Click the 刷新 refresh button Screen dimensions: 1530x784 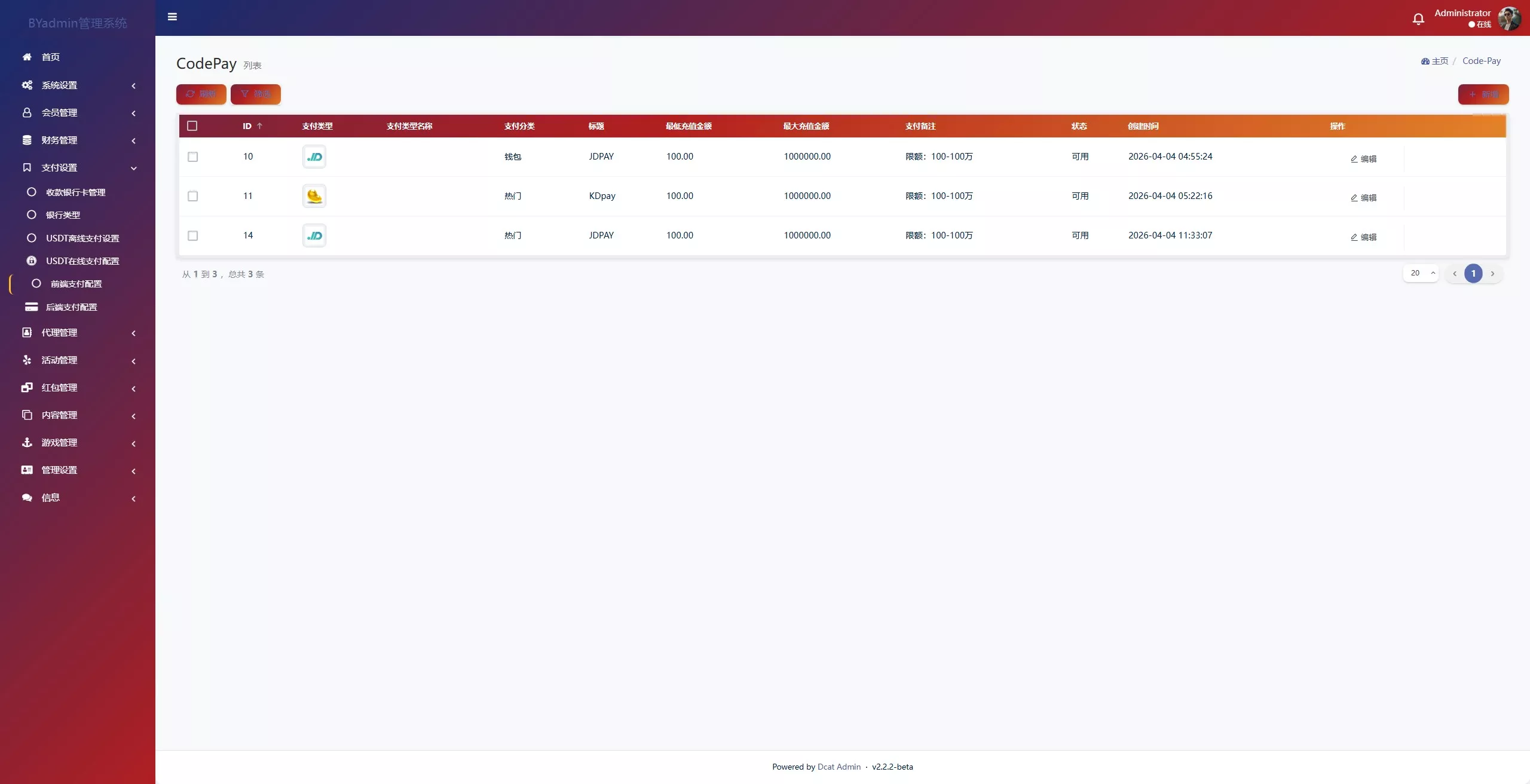(x=201, y=94)
